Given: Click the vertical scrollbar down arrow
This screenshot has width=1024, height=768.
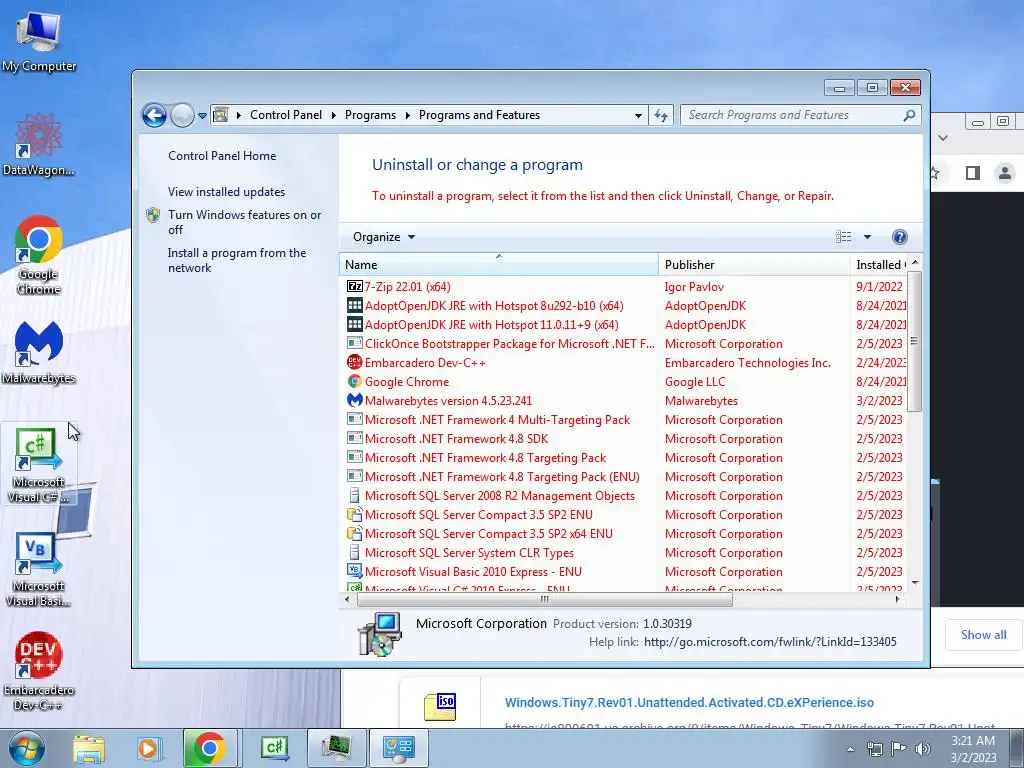Looking at the screenshot, I should point(915,583).
